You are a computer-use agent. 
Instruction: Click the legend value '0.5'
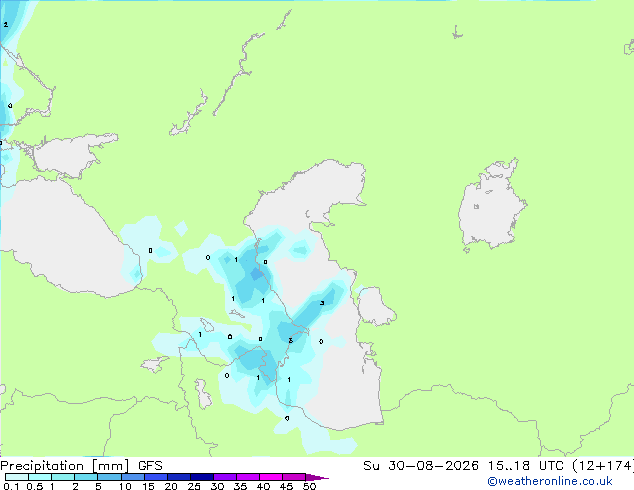(x=35, y=486)
